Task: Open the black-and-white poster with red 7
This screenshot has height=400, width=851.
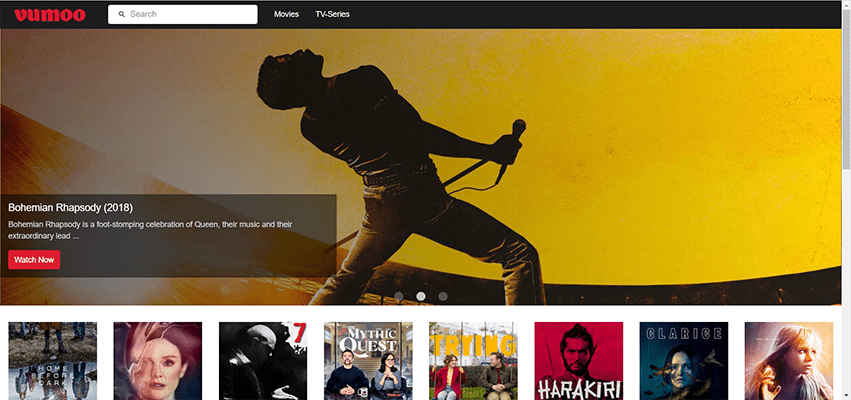Action: point(263,361)
